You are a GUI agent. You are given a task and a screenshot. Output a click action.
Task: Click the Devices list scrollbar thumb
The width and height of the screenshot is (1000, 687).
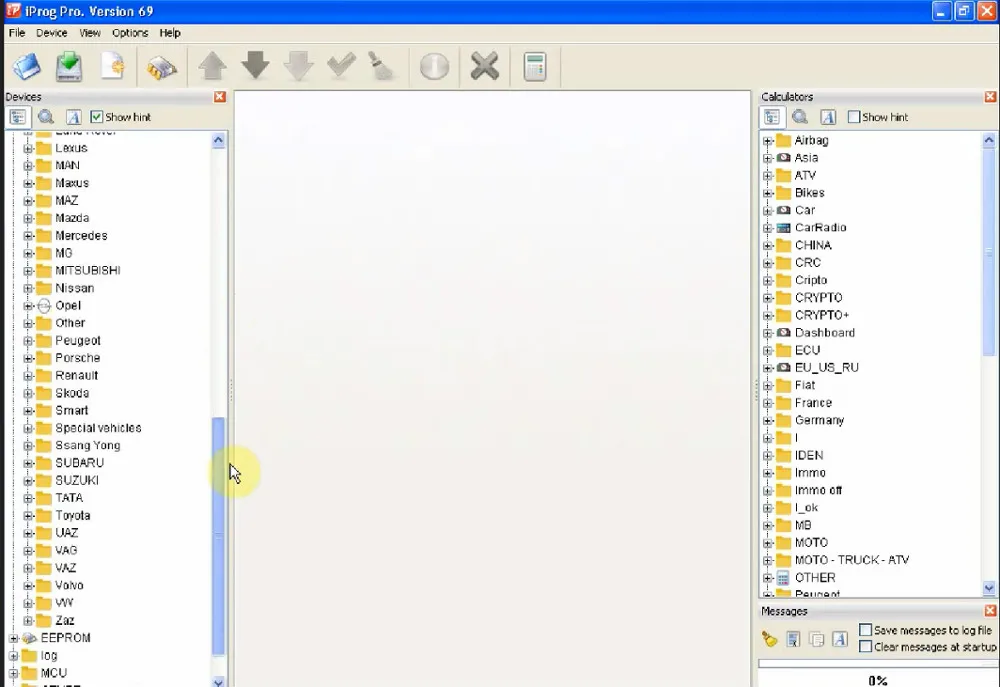tap(218, 536)
